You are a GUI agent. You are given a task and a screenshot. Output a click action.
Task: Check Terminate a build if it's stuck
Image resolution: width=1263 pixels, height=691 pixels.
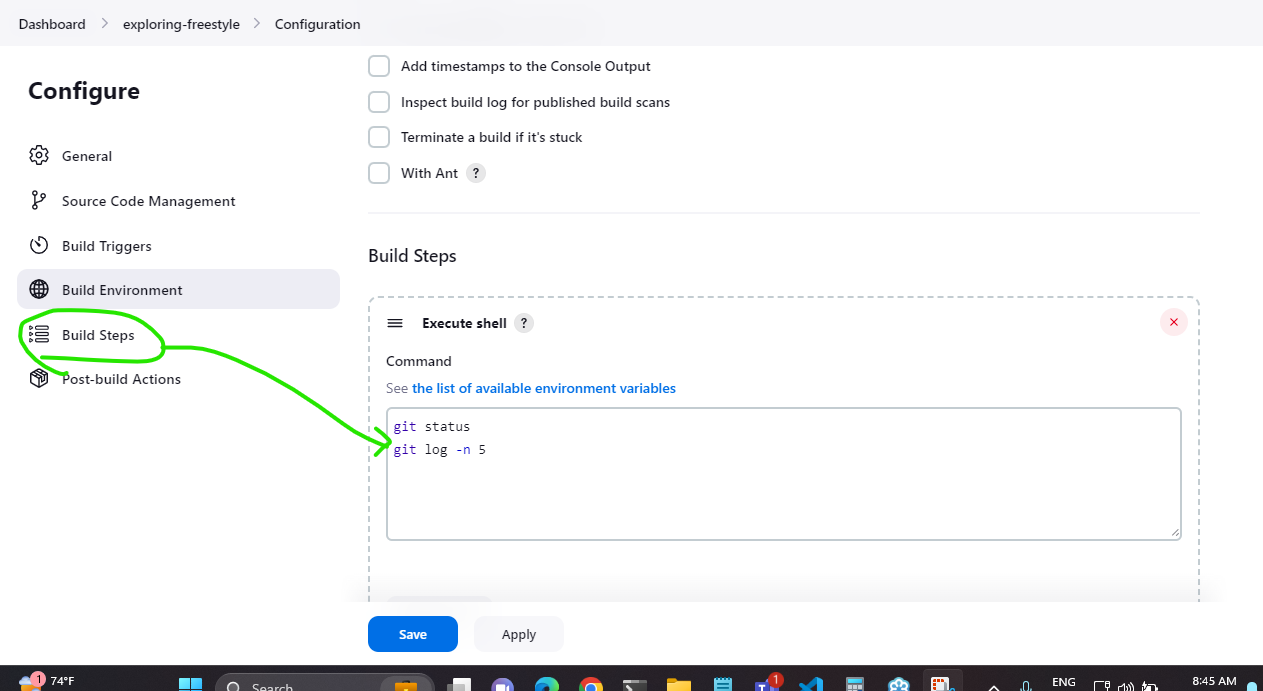click(379, 137)
